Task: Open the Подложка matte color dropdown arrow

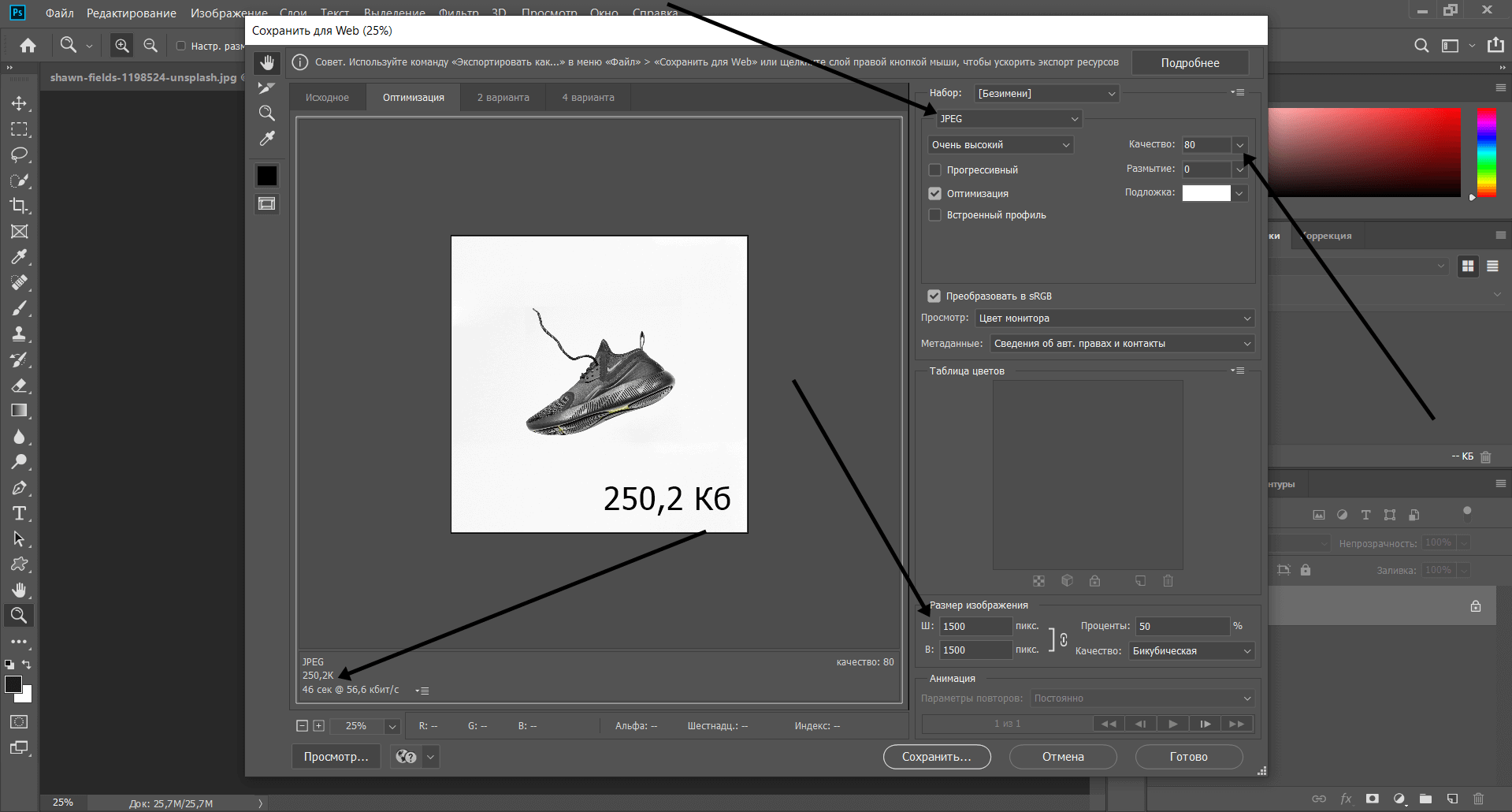Action: pos(1240,193)
